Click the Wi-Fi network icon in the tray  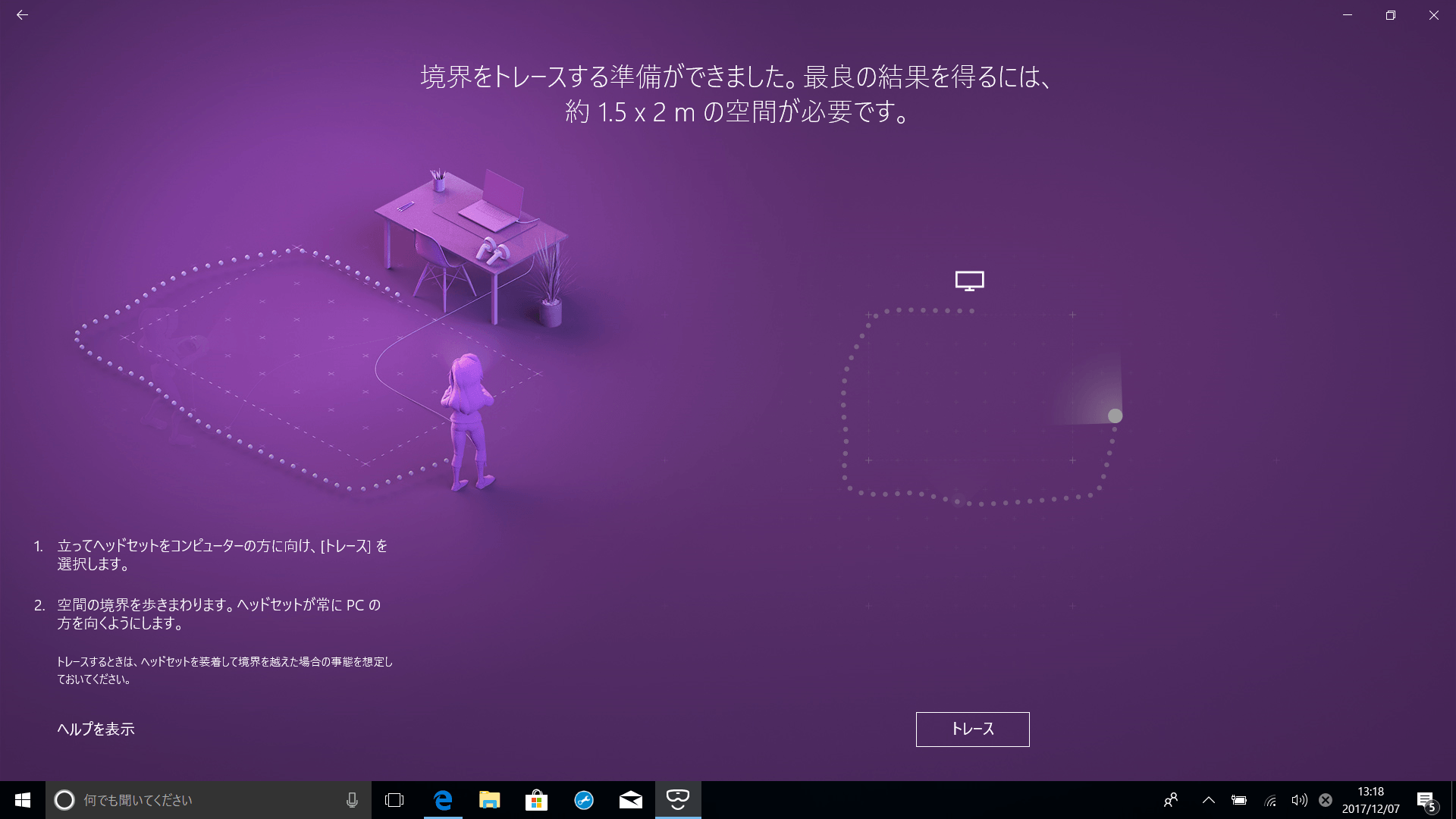1270,800
